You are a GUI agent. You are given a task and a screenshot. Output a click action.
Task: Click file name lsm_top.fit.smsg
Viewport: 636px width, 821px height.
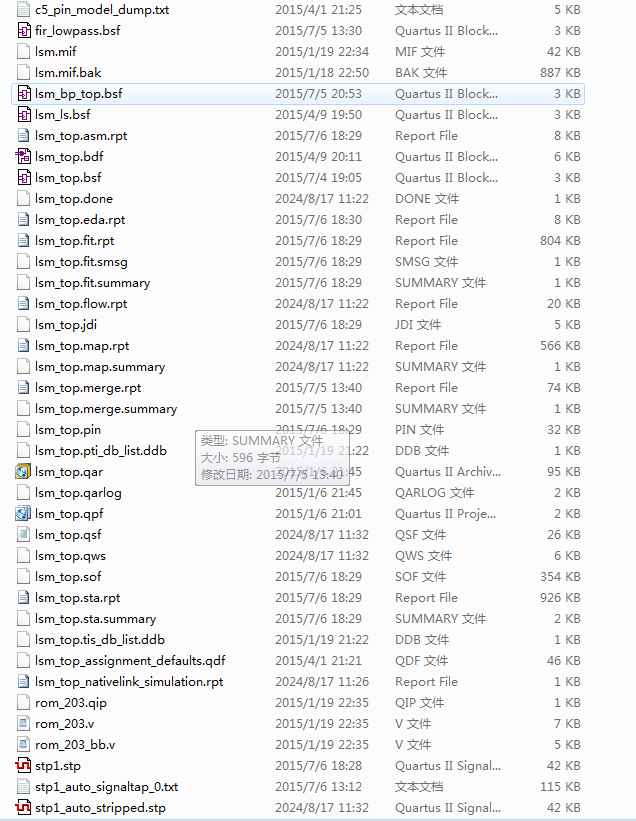pyautogui.click(x=81, y=262)
